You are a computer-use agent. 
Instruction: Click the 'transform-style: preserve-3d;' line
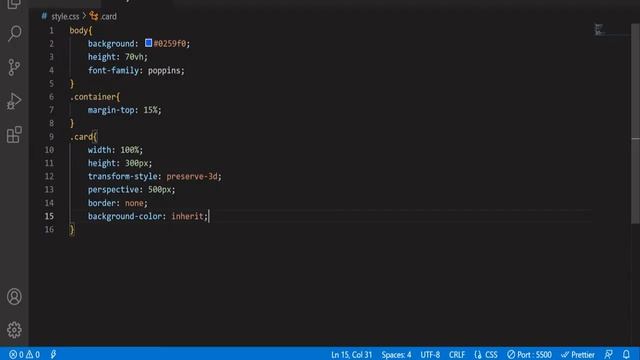coord(155,176)
